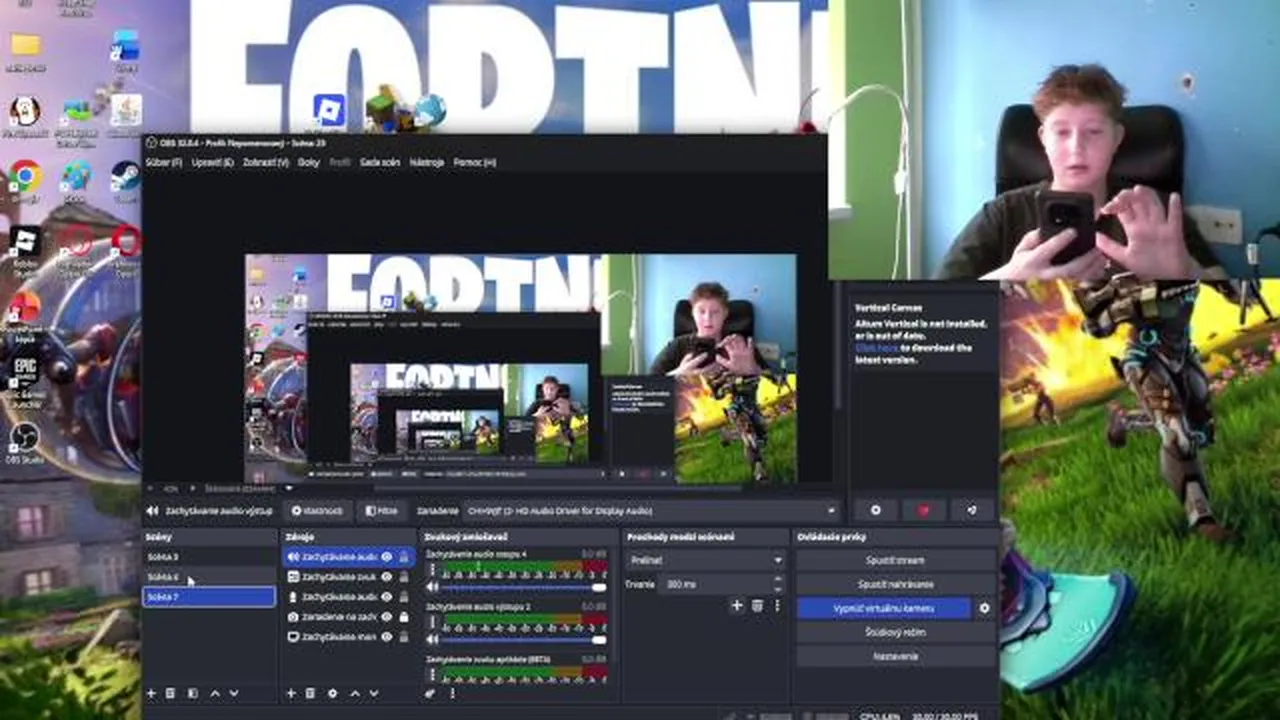Viewport: 1280px width, 720px height.
Task: Open Nastavenia from controls panel
Action: click(896, 656)
